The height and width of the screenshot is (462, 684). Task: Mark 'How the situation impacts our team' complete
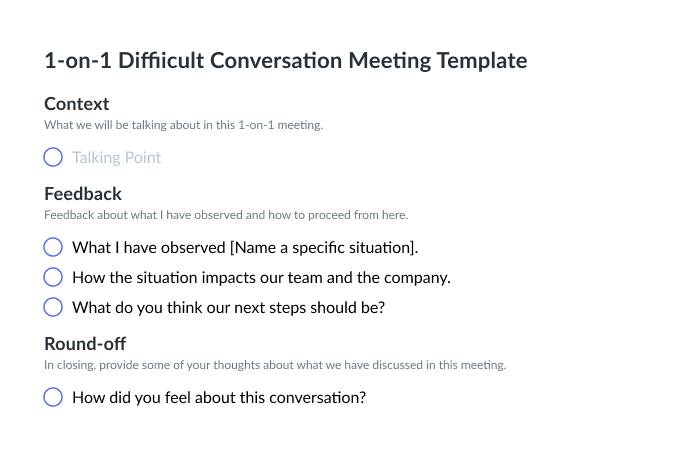(53, 277)
